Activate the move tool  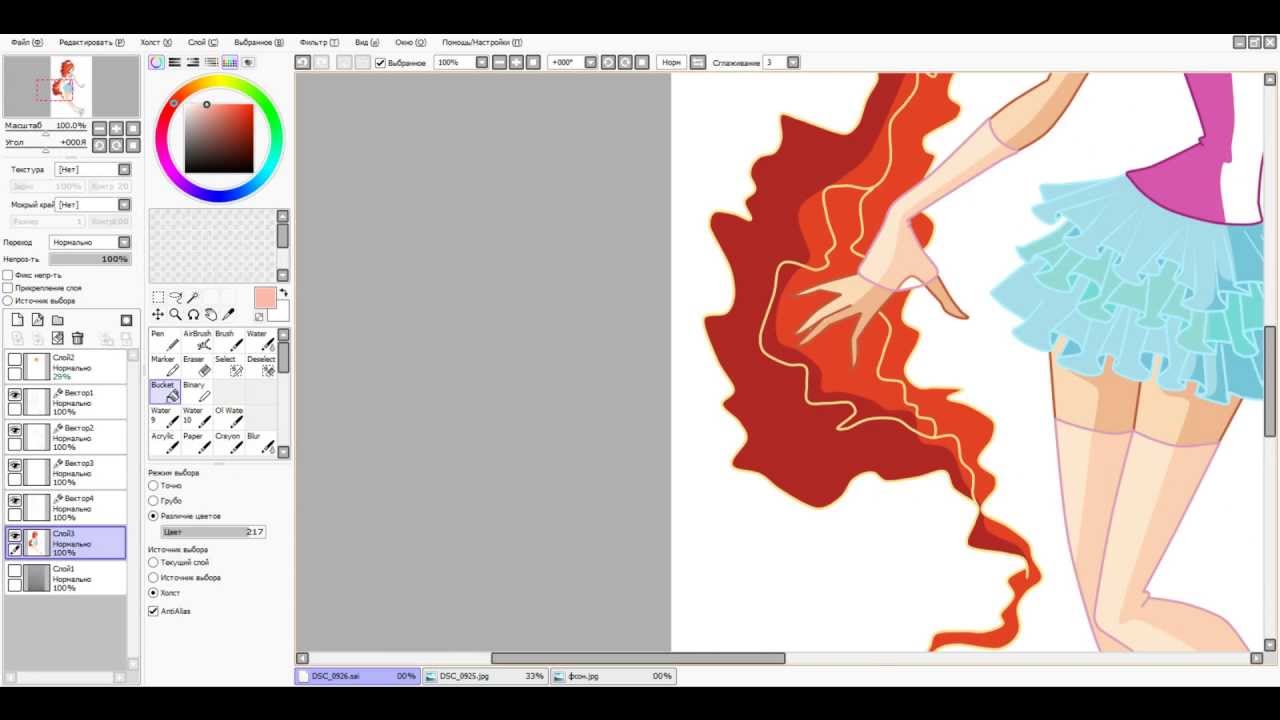pos(158,315)
